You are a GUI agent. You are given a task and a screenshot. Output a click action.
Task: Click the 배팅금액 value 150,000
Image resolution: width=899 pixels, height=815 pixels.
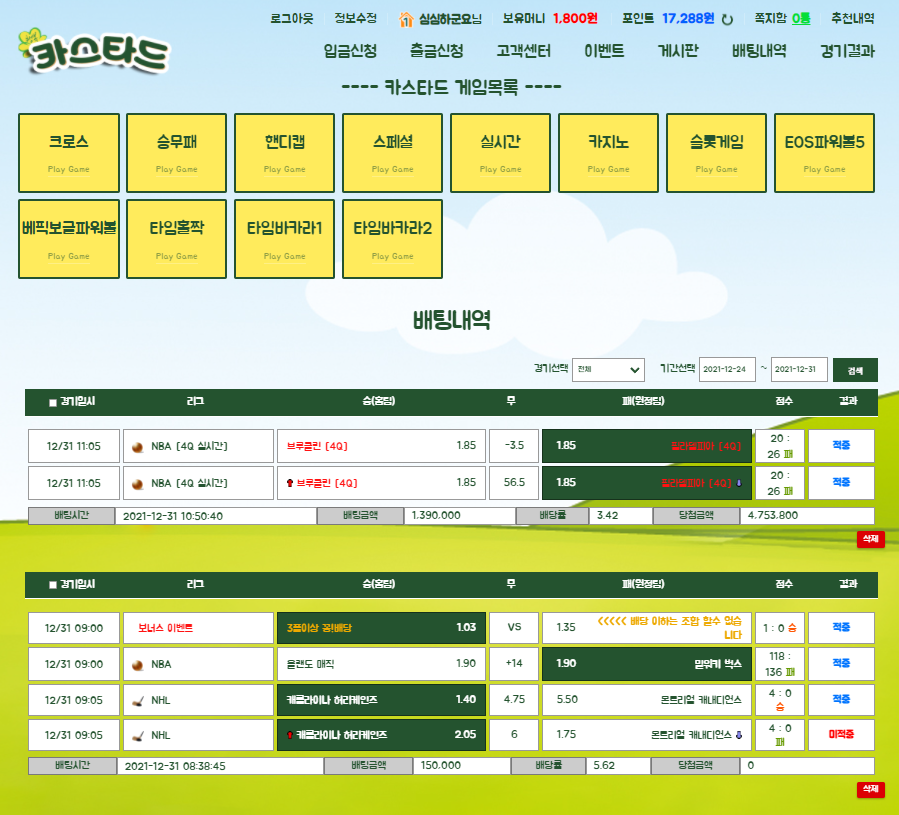pyautogui.click(x=462, y=766)
